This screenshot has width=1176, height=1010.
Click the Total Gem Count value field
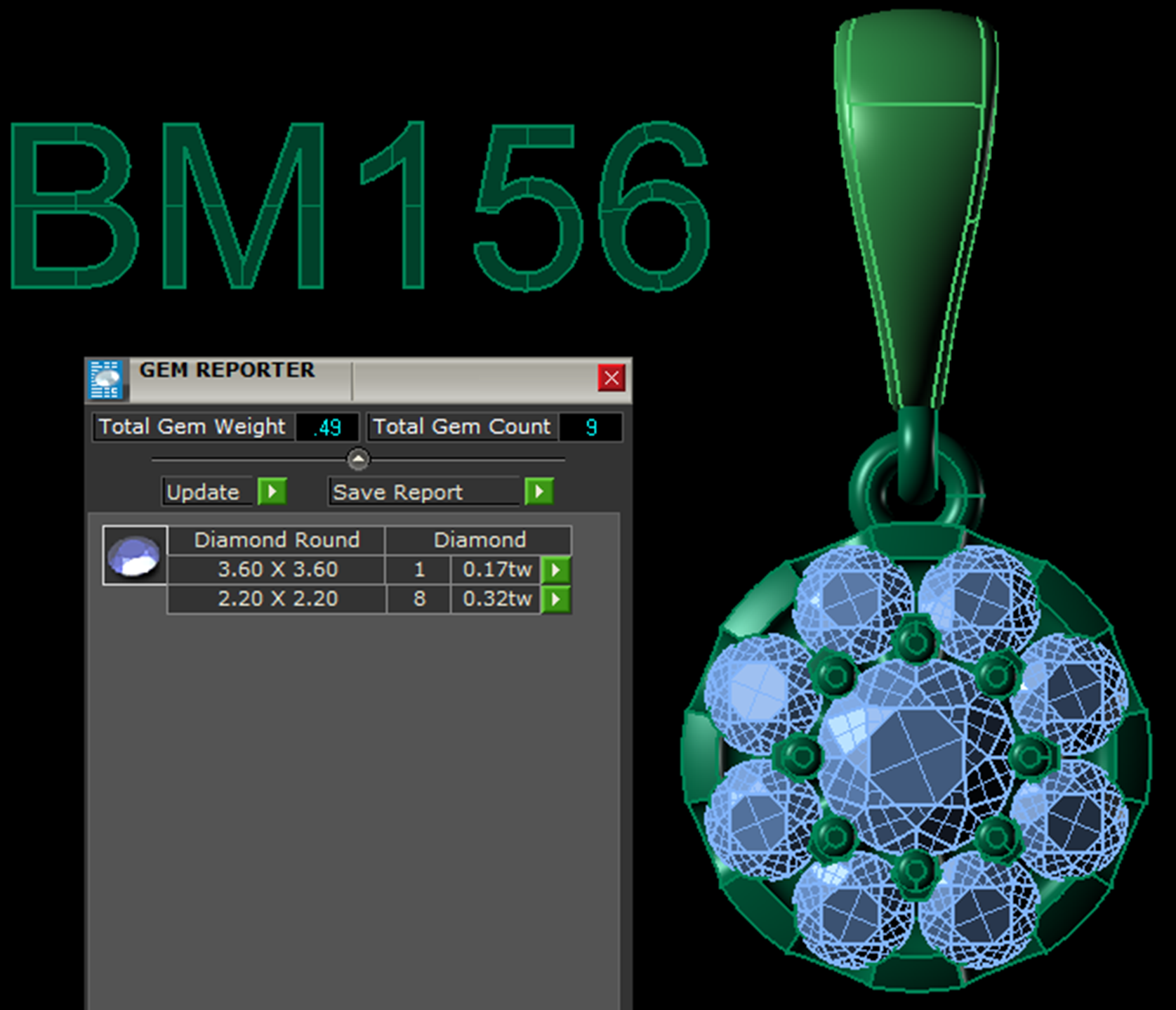click(x=590, y=427)
